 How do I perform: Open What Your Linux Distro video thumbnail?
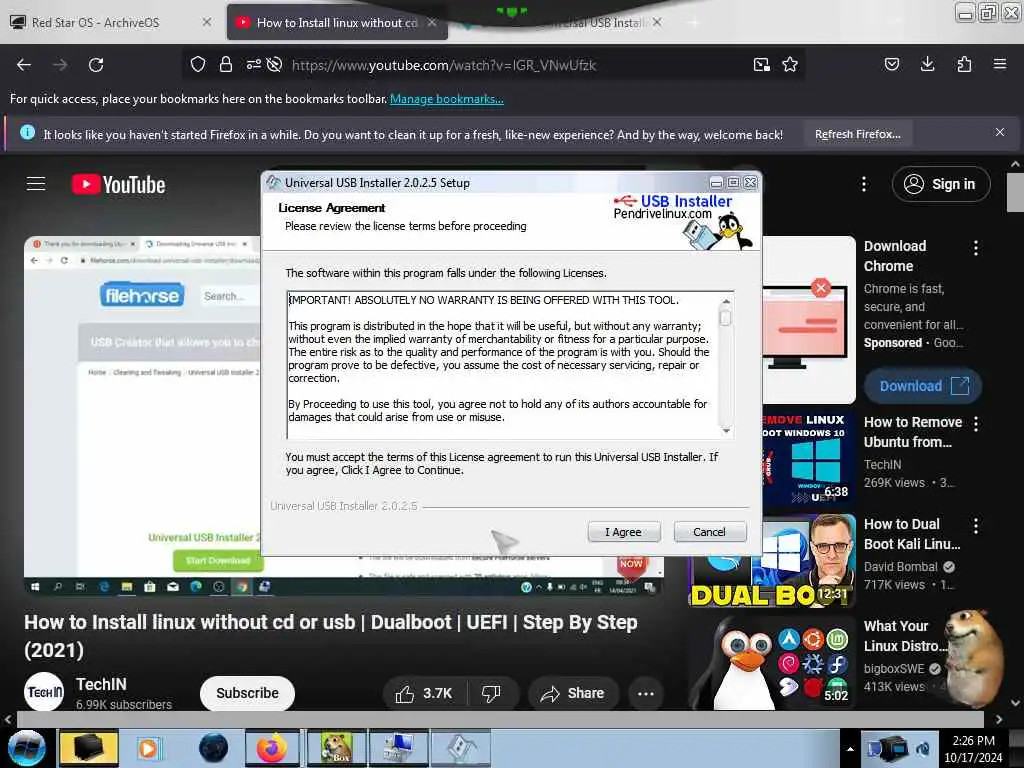click(x=772, y=663)
